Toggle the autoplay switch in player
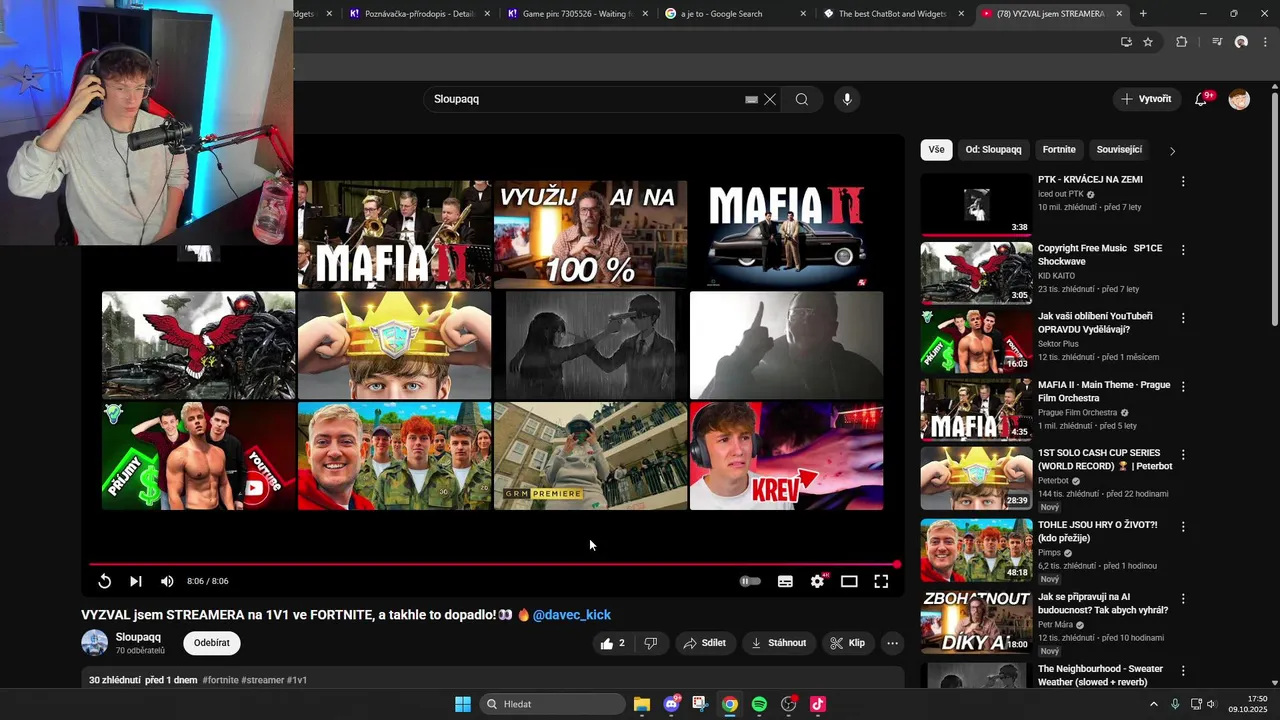Image resolution: width=1280 pixels, height=720 pixels. coord(750,581)
